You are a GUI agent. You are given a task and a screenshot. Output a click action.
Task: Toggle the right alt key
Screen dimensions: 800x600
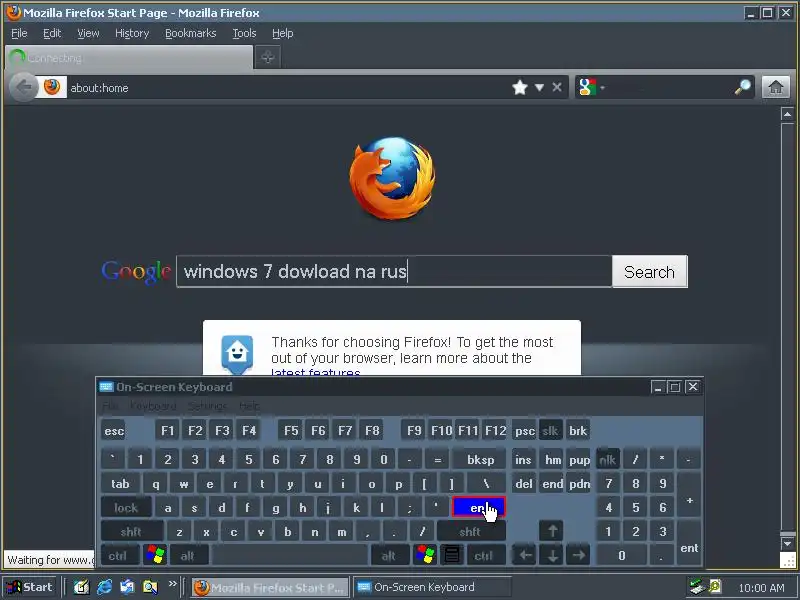pyautogui.click(x=389, y=555)
